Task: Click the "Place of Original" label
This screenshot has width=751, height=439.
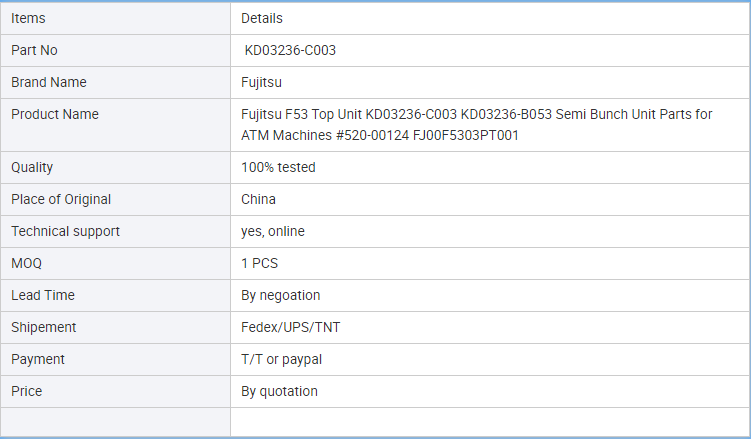Action: pyautogui.click(x=61, y=199)
